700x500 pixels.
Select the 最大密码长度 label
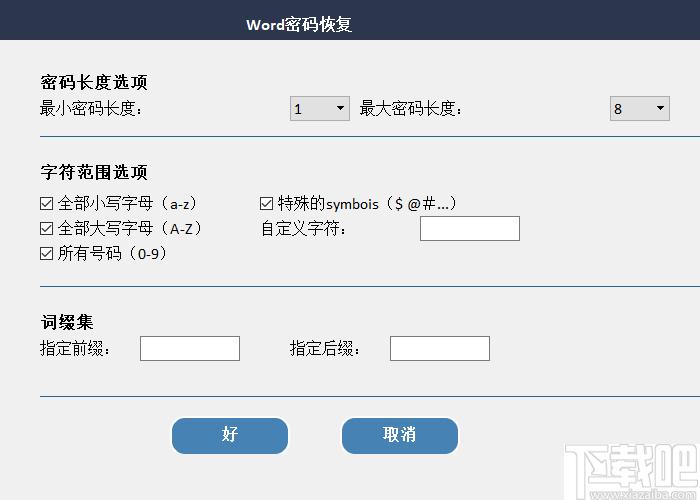pyautogui.click(x=411, y=108)
